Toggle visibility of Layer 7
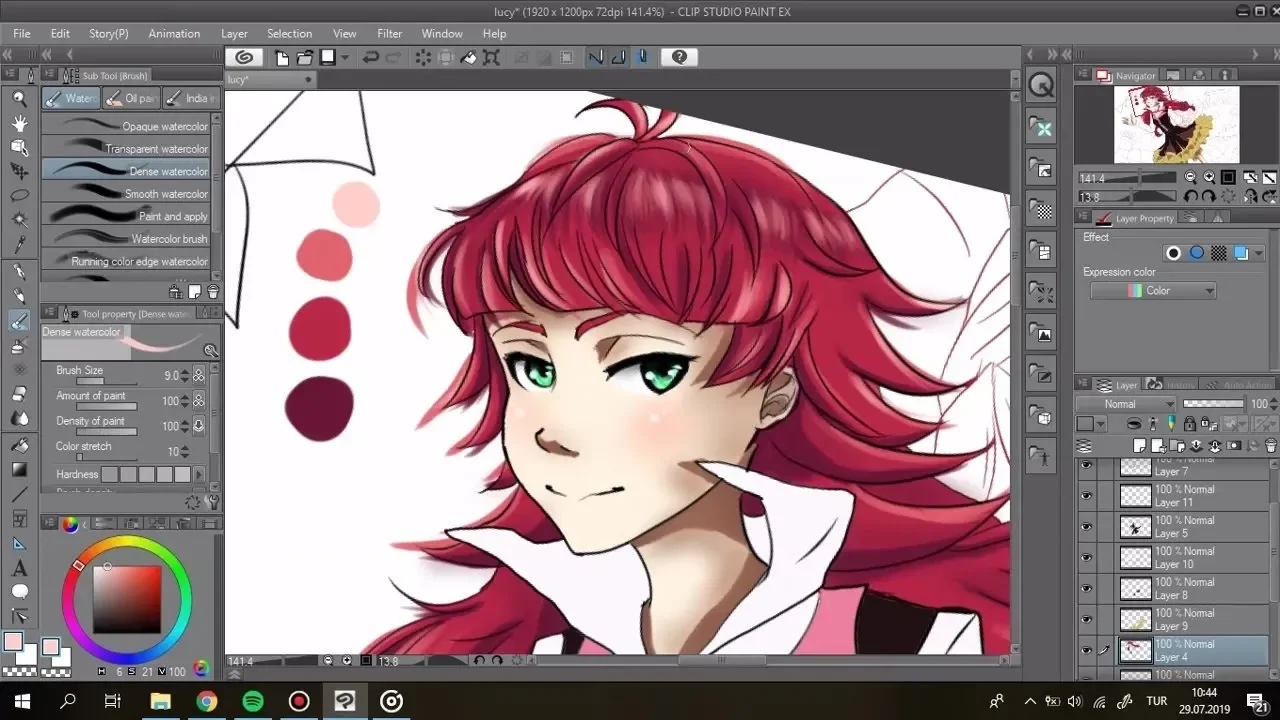 pos(1086,465)
